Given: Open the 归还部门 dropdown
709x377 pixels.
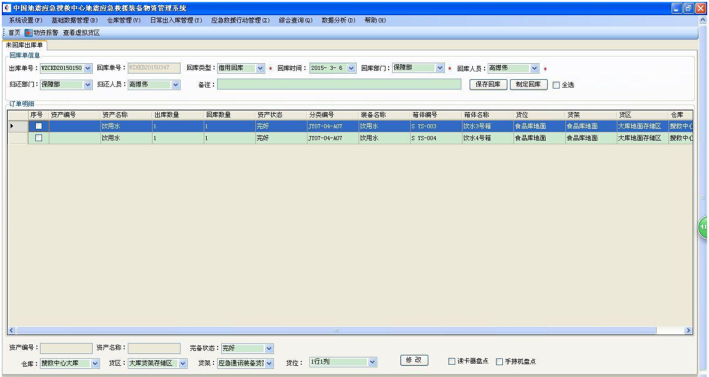Looking at the screenshot, I should [x=88, y=85].
